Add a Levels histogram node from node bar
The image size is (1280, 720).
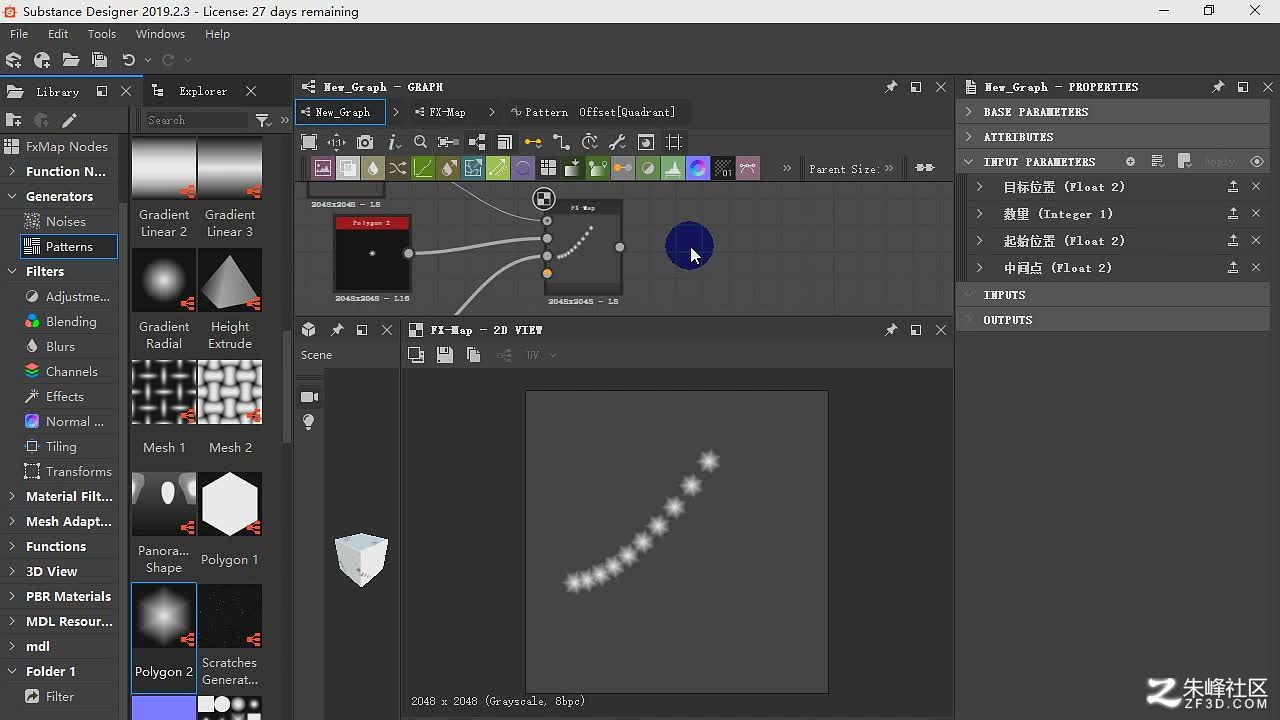673,168
